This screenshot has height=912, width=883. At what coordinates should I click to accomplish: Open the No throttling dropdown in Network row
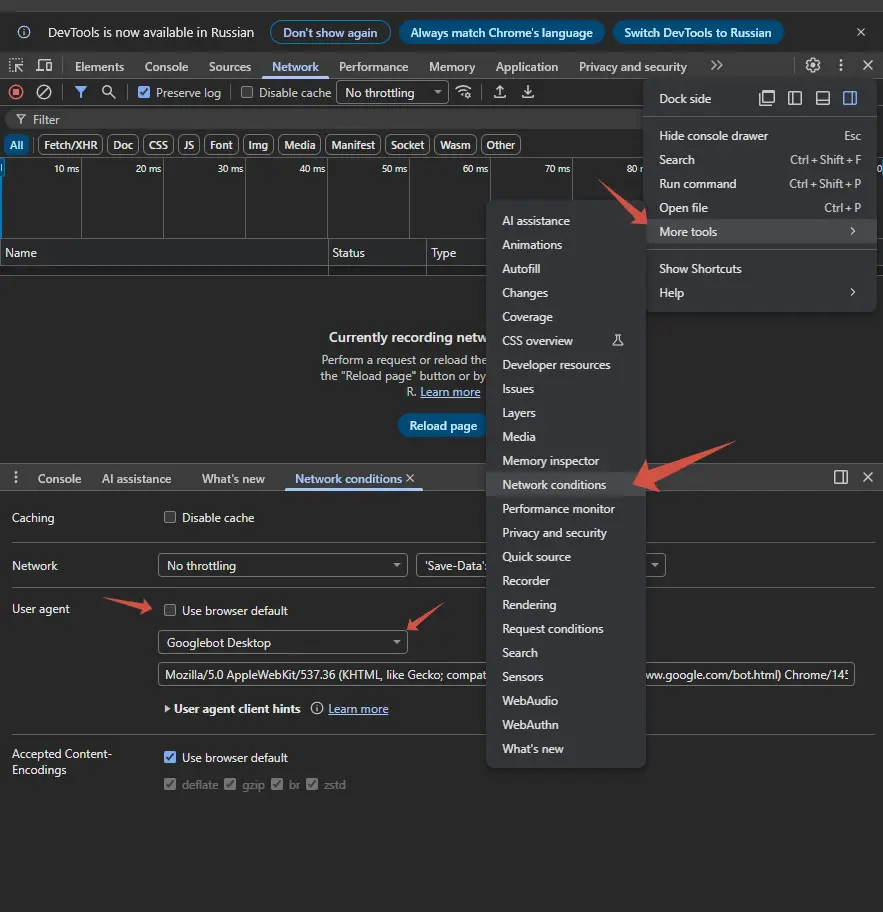(x=282, y=566)
